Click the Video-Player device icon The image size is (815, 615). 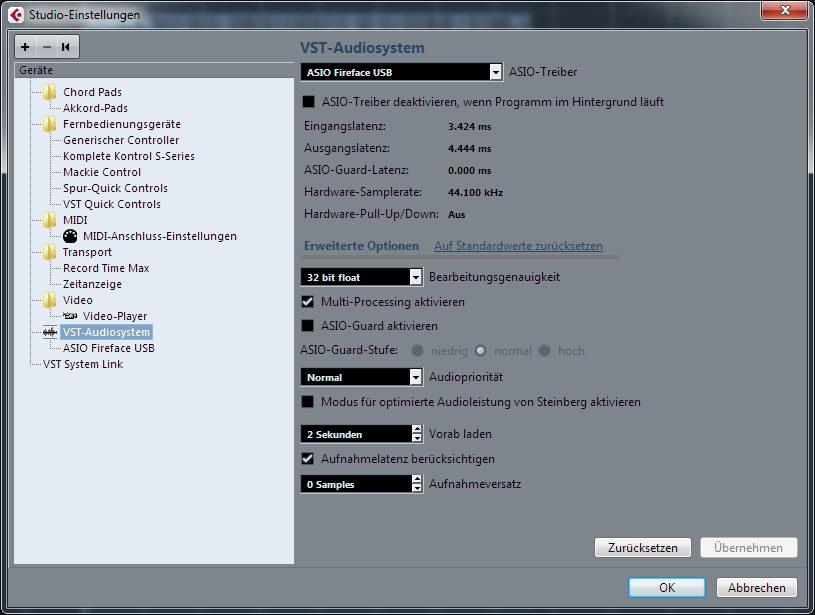[x=69, y=316]
